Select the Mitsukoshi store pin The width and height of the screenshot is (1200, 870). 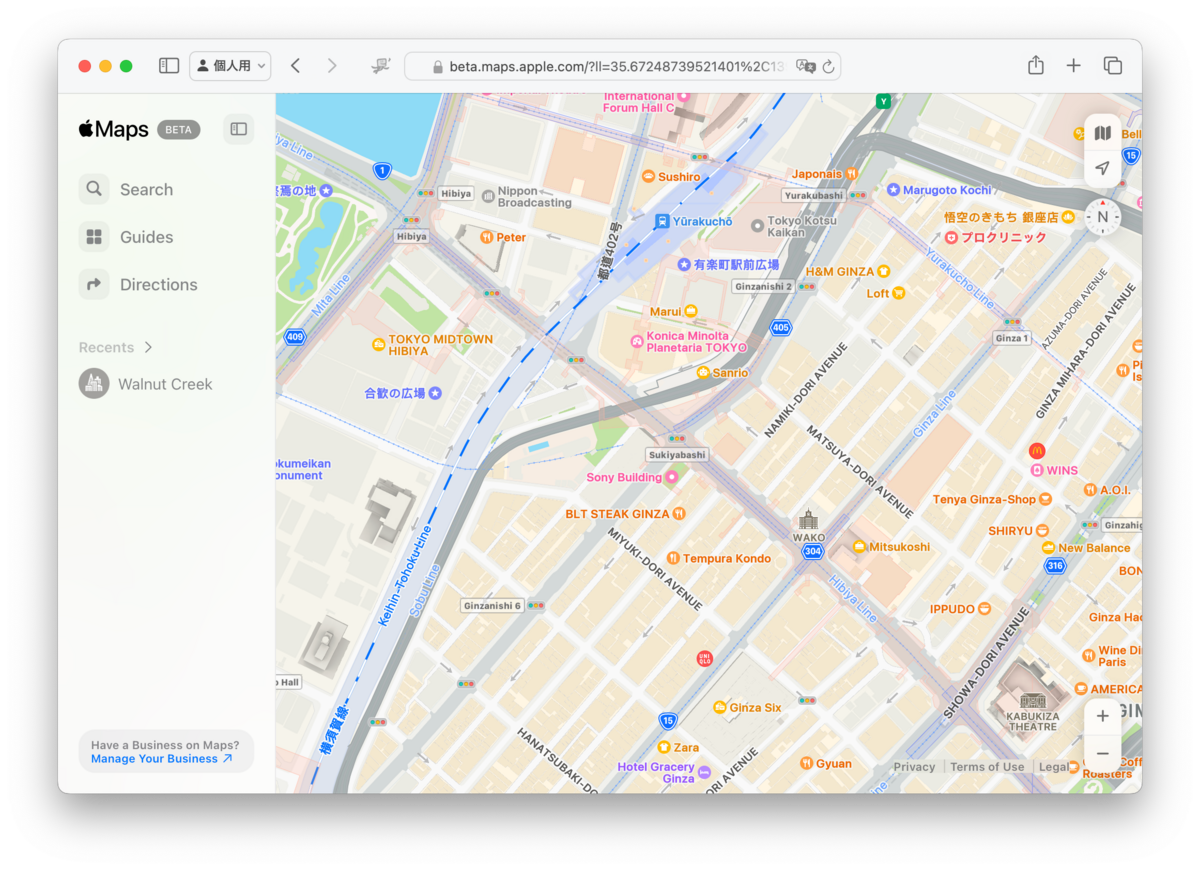pyautogui.click(x=859, y=547)
